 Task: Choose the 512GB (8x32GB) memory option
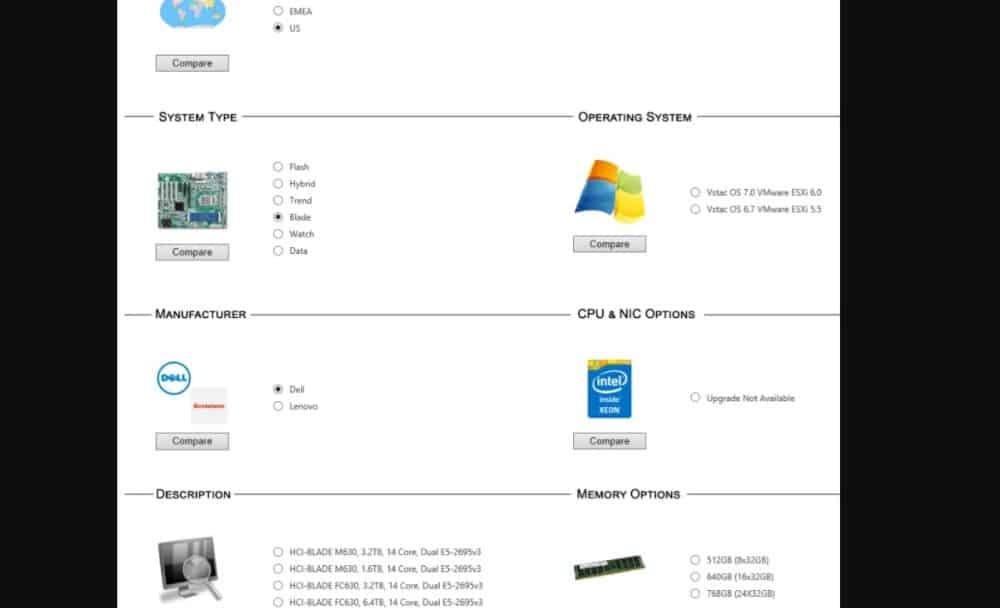695,560
